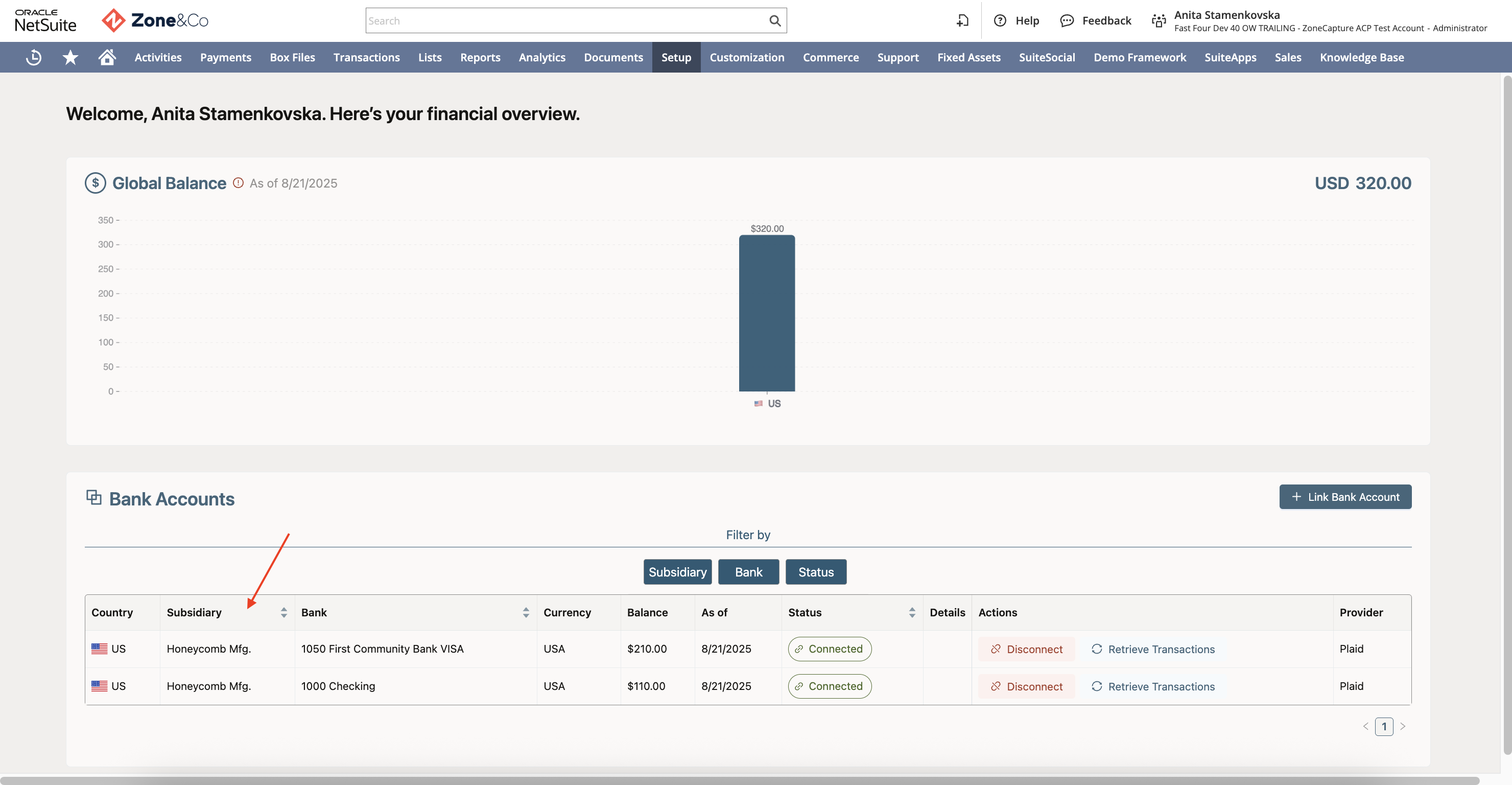This screenshot has width=1512, height=785.
Task: Open the Reports menu
Action: coord(480,57)
